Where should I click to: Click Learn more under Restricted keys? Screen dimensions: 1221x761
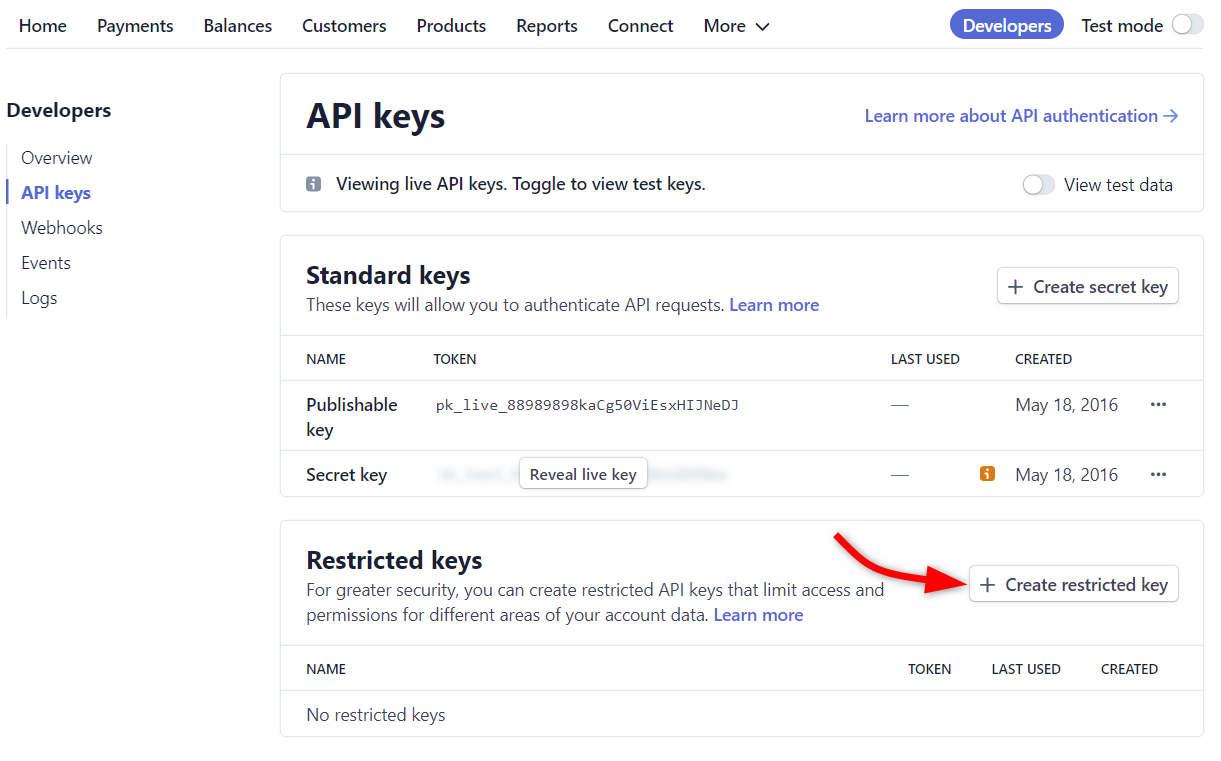coord(758,615)
